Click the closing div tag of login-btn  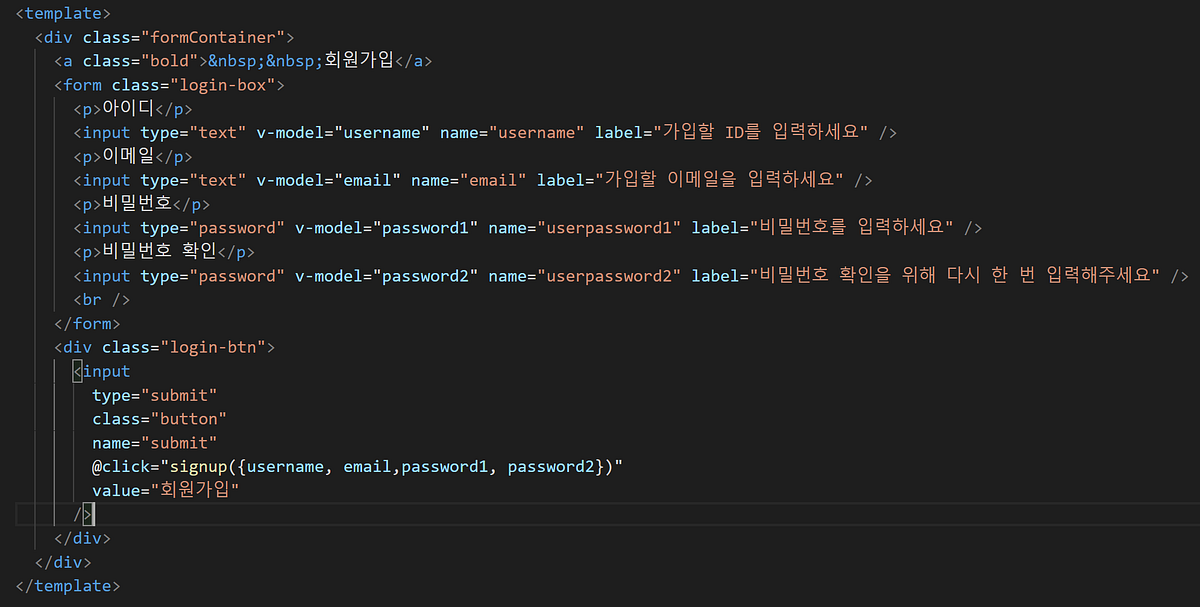coord(82,538)
